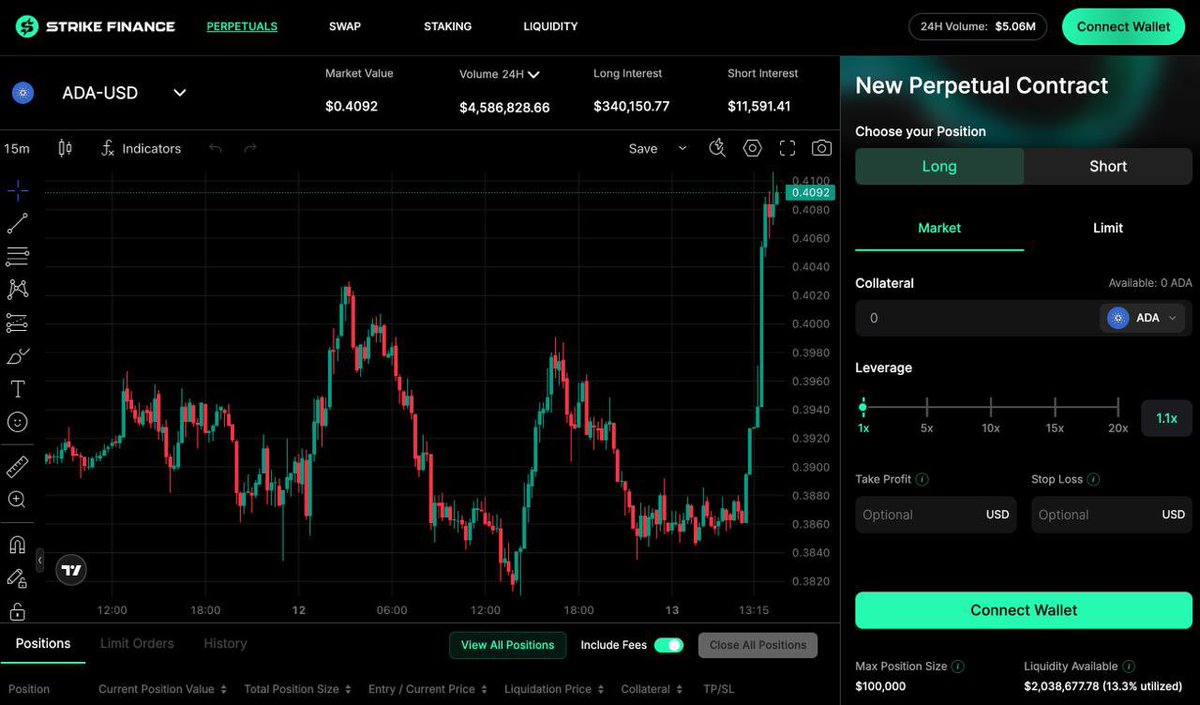Open the Volume 24H dropdown

[534, 74]
